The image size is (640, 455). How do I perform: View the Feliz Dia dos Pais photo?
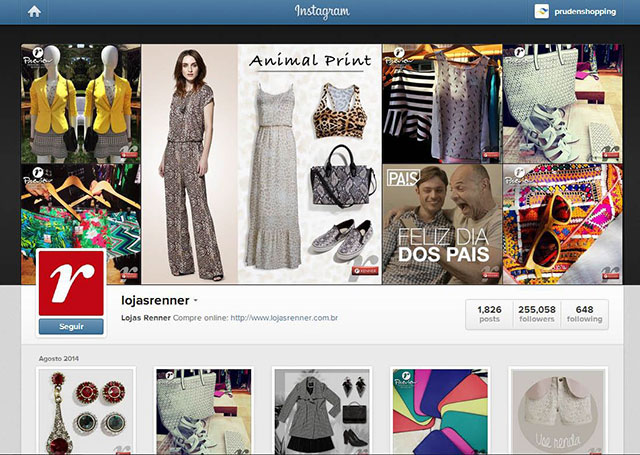point(442,224)
